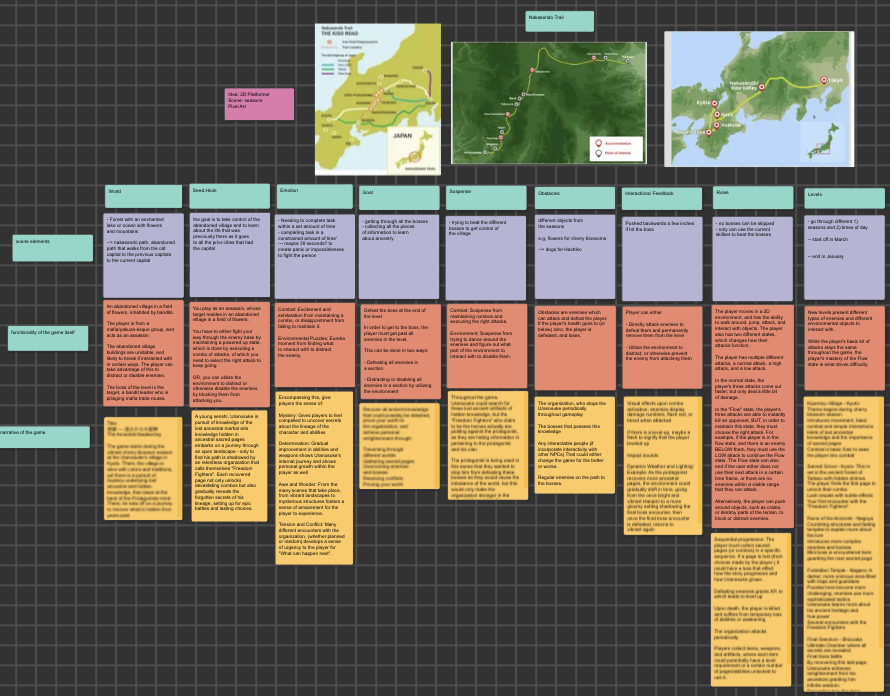Select the purple note under Levels

coord(844,254)
